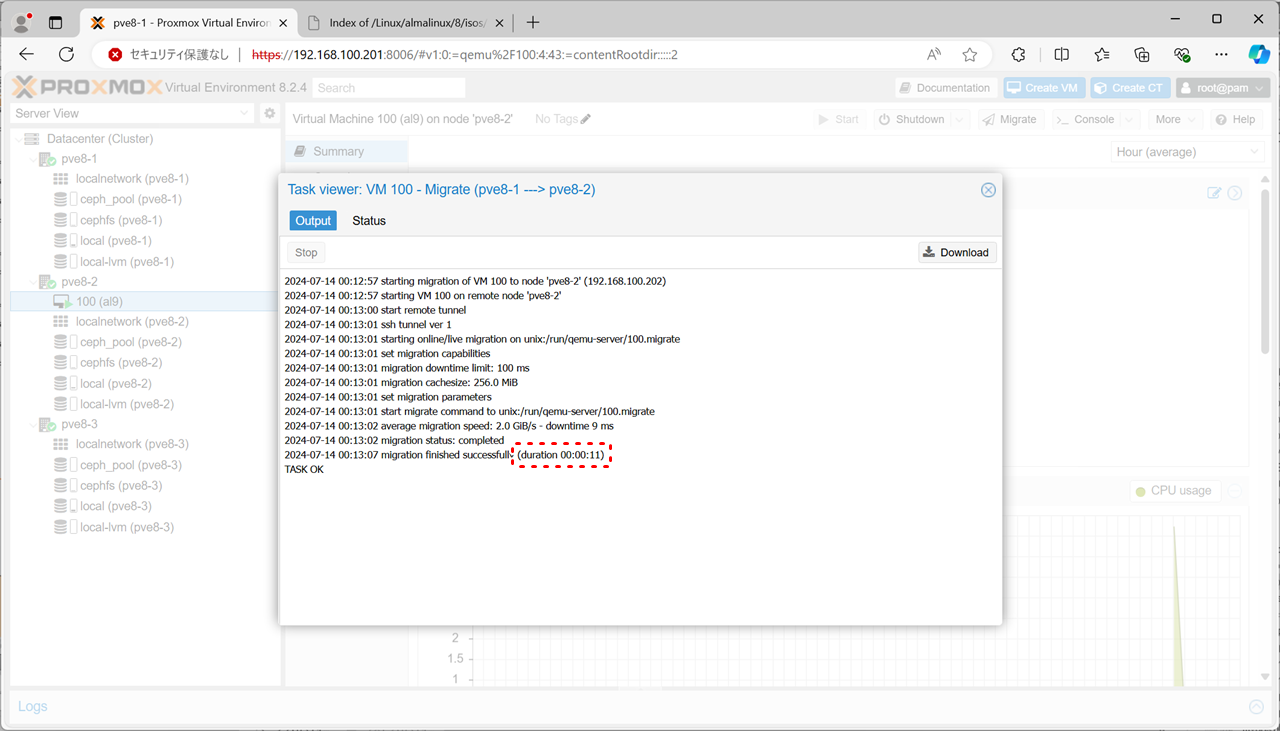1280x731 pixels.
Task: Close the Task viewer dialog
Action: pyautogui.click(x=988, y=190)
